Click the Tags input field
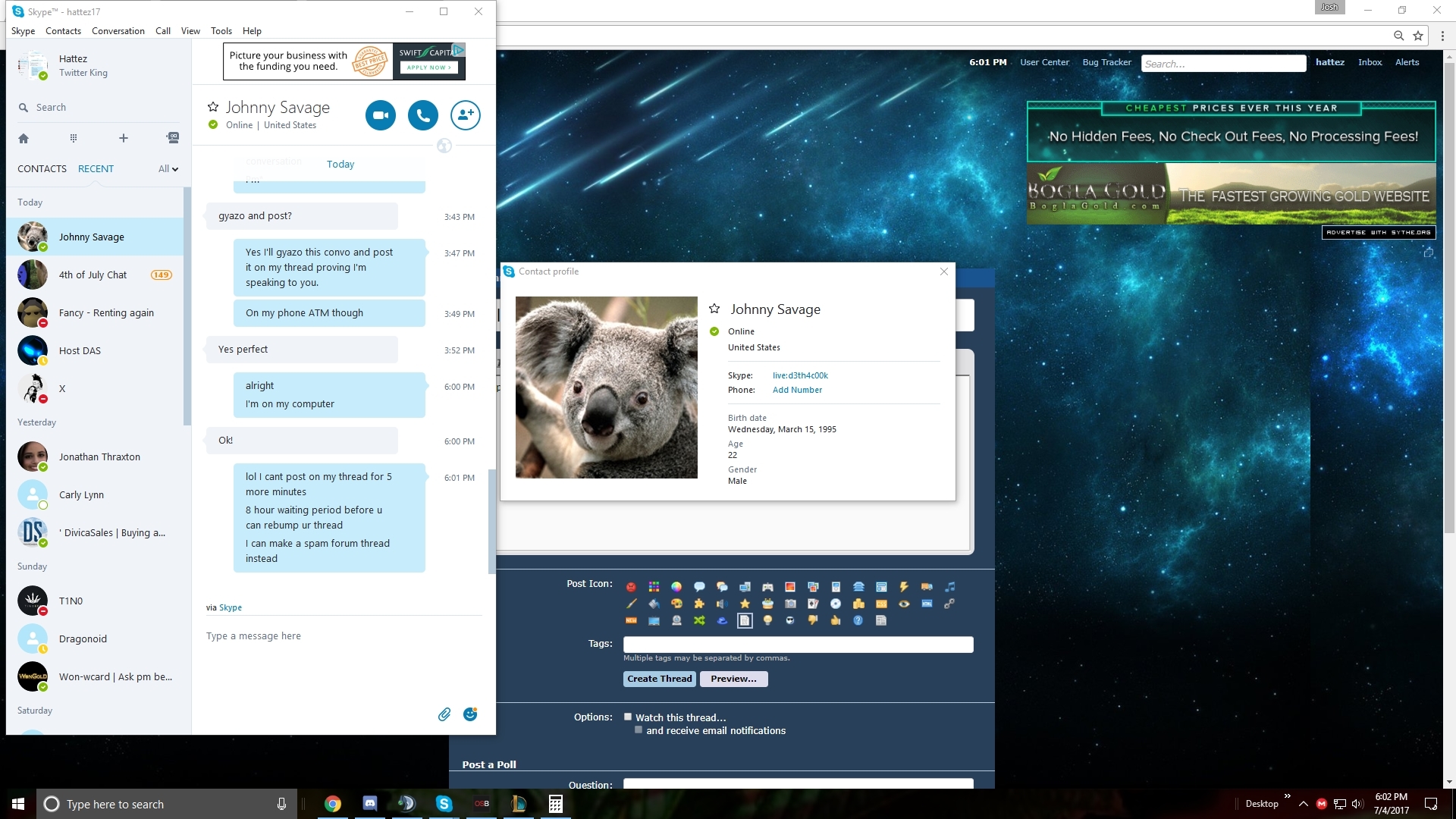Screen dimensions: 1456x819 pyautogui.click(x=798, y=645)
